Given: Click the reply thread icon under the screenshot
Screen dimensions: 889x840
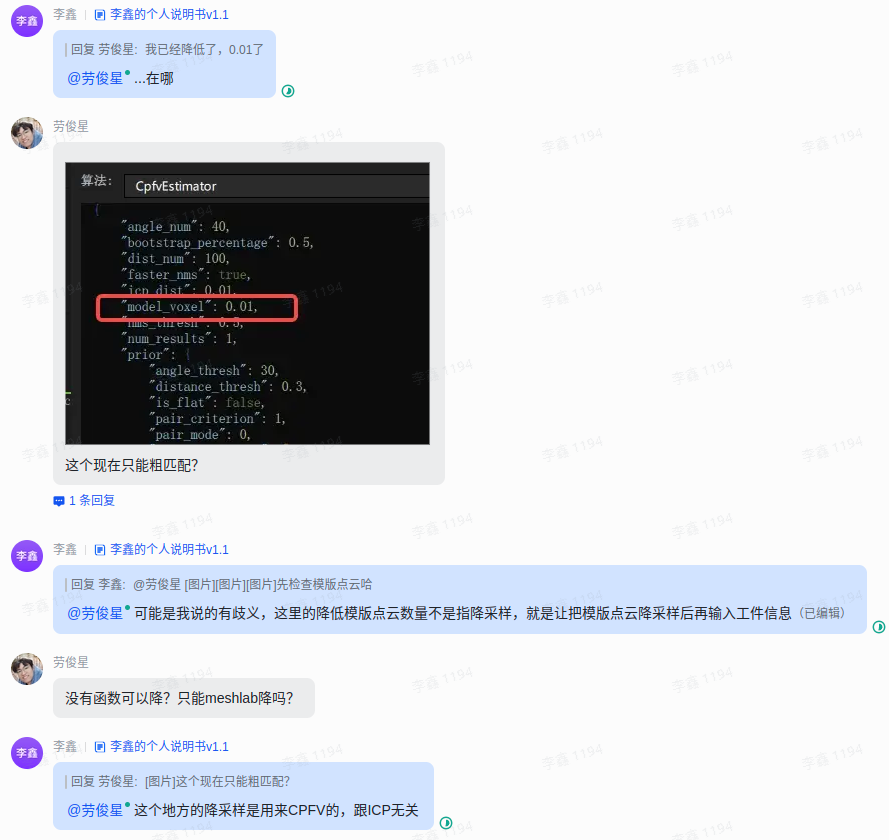Looking at the screenshot, I should (59, 501).
